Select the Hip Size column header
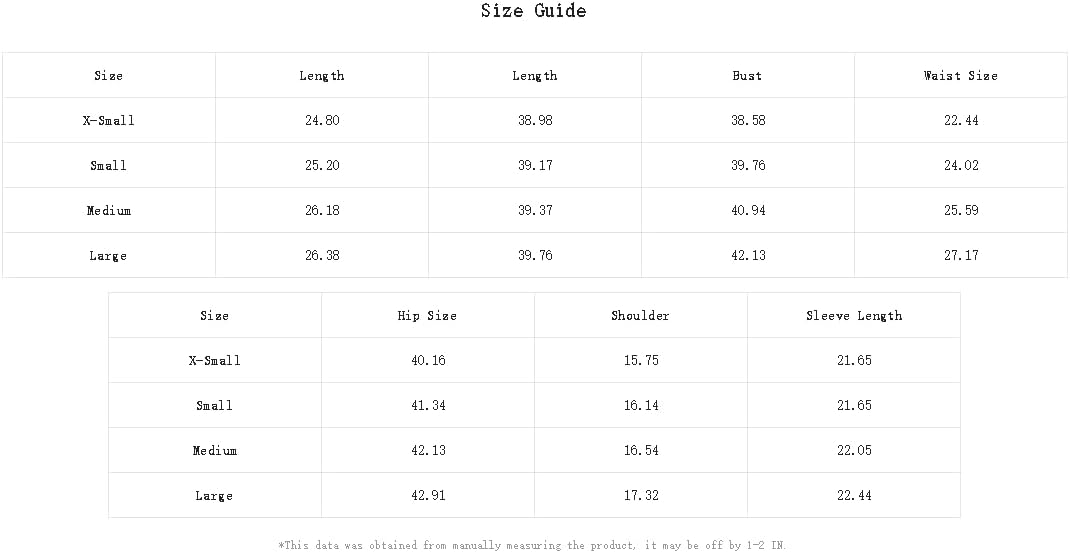Image resolution: width=1070 pixels, height=553 pixels. point(427,315)
